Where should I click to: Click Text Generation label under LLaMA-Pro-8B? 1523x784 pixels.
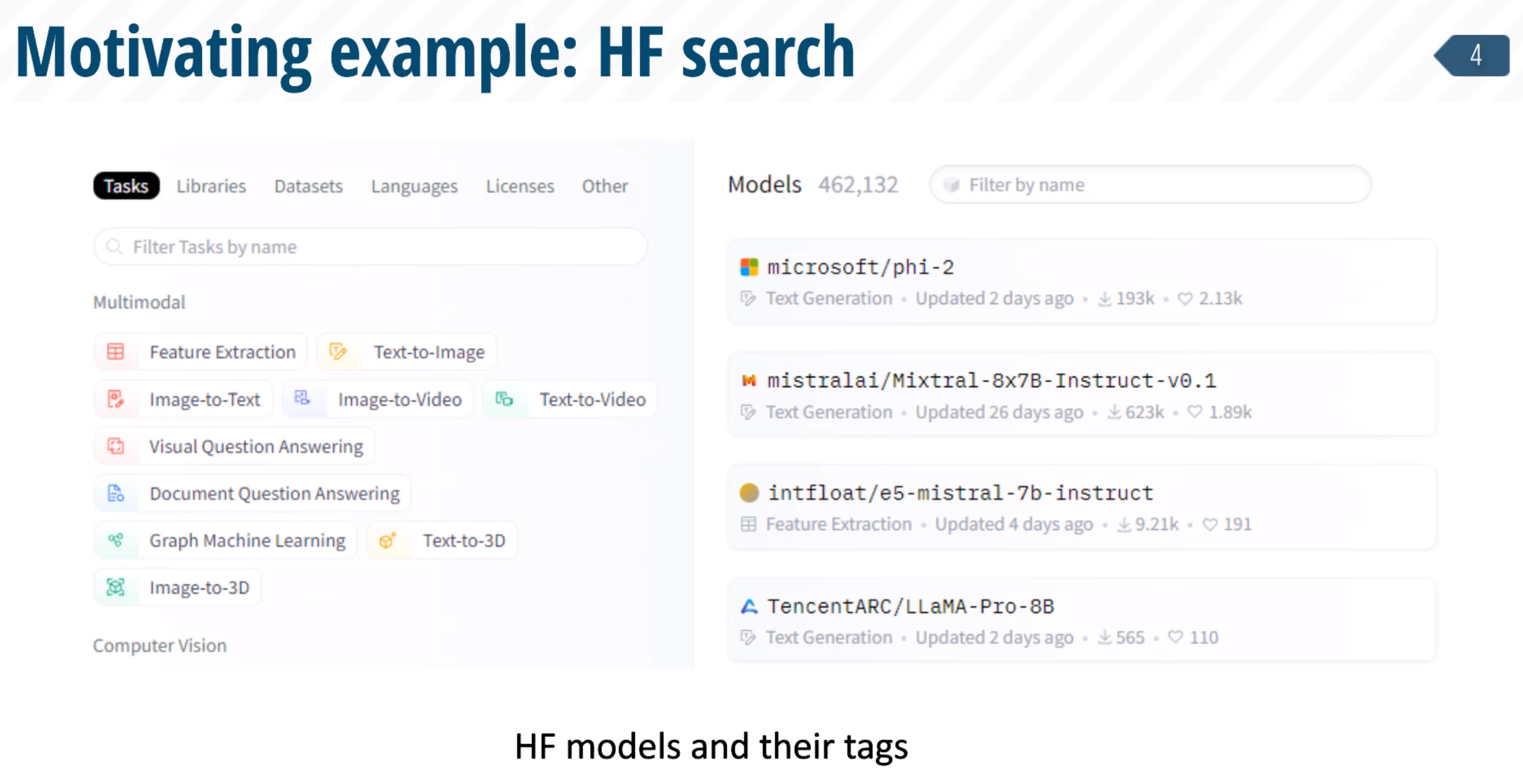pos(829,638)
